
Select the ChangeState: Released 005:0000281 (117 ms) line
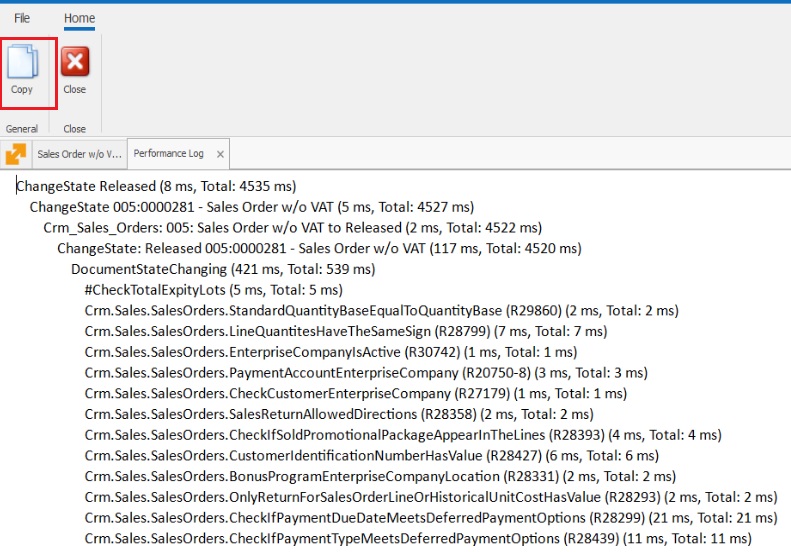tap(319, 248)
